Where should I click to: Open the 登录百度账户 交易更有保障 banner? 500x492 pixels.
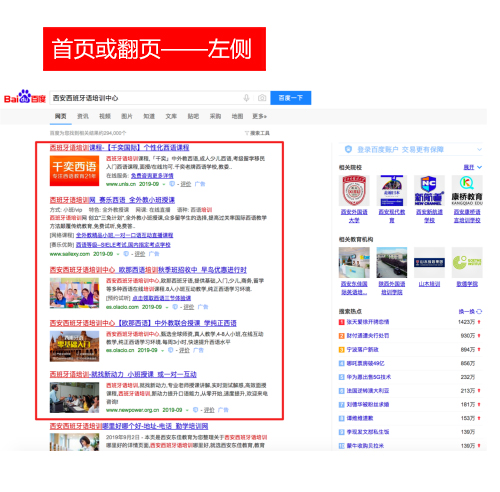[411, 149]
